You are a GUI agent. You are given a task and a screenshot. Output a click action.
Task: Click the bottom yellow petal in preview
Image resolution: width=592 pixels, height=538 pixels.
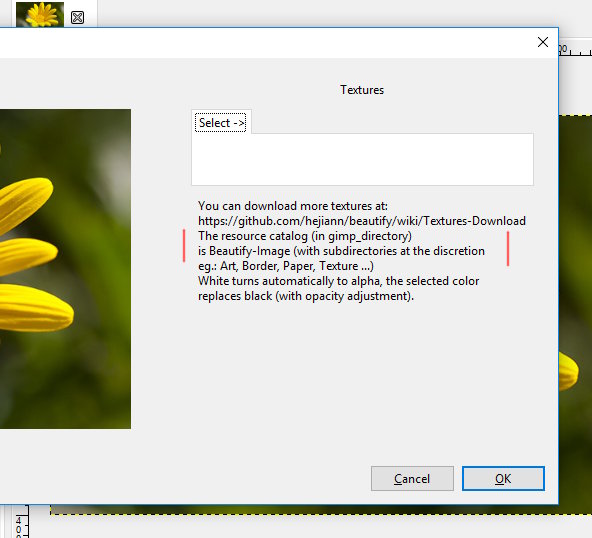pos(36,309)
